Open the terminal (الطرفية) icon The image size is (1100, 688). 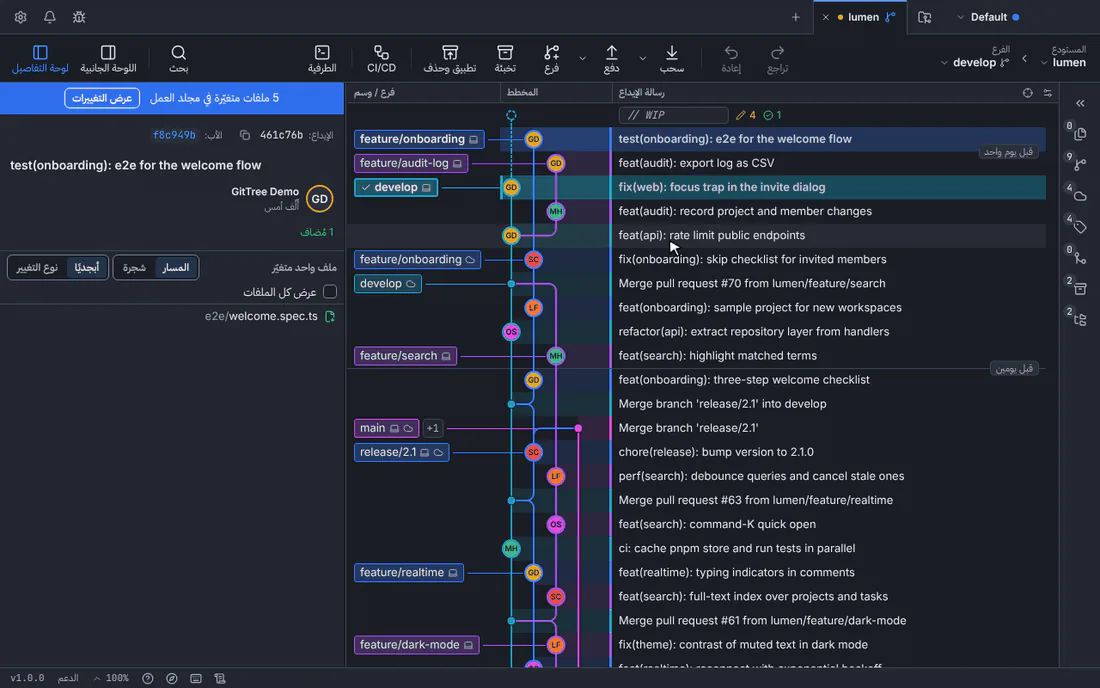[x=322, y=59]
